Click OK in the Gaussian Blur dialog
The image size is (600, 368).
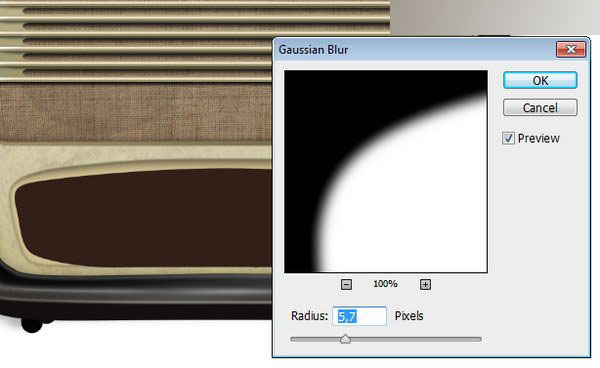540,80
